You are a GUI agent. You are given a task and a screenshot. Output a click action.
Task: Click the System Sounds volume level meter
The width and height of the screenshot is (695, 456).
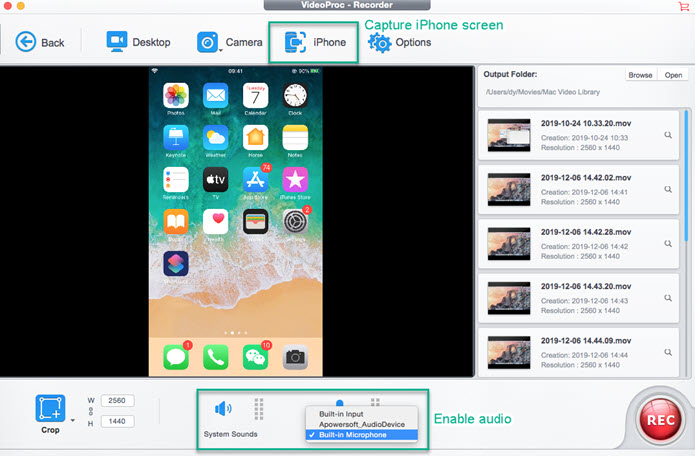259,409
